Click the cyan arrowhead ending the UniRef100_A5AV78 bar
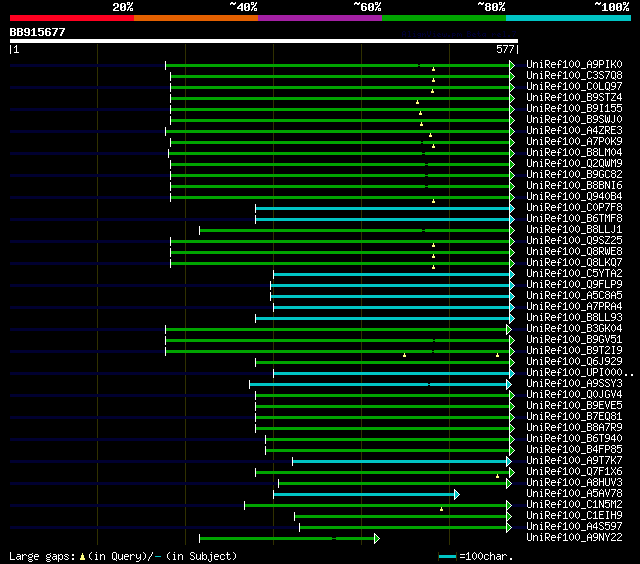Viewport: 640px width, 564px height. [x=457, y=495]
